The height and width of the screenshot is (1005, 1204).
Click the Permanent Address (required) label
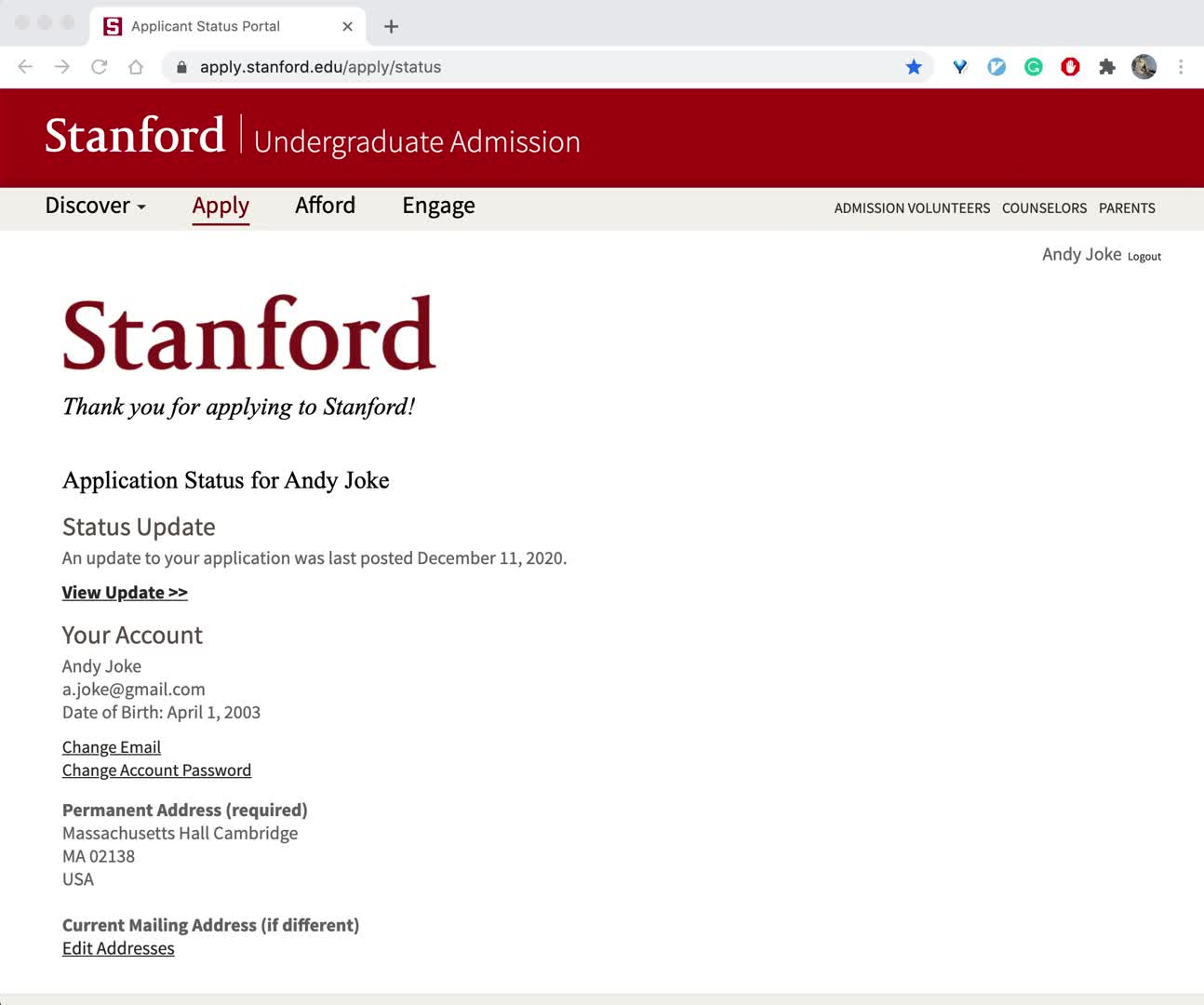(x=185, y=811)
